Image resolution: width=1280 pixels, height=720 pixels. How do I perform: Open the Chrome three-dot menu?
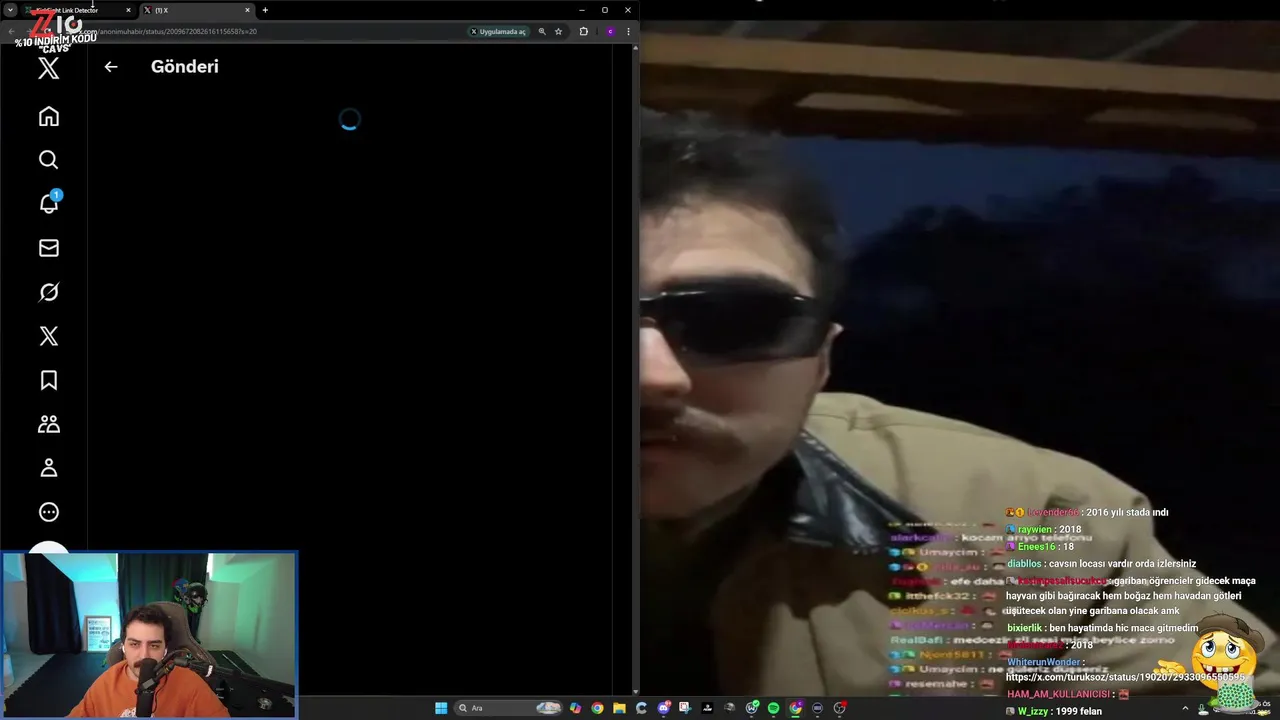pos(628,31)
